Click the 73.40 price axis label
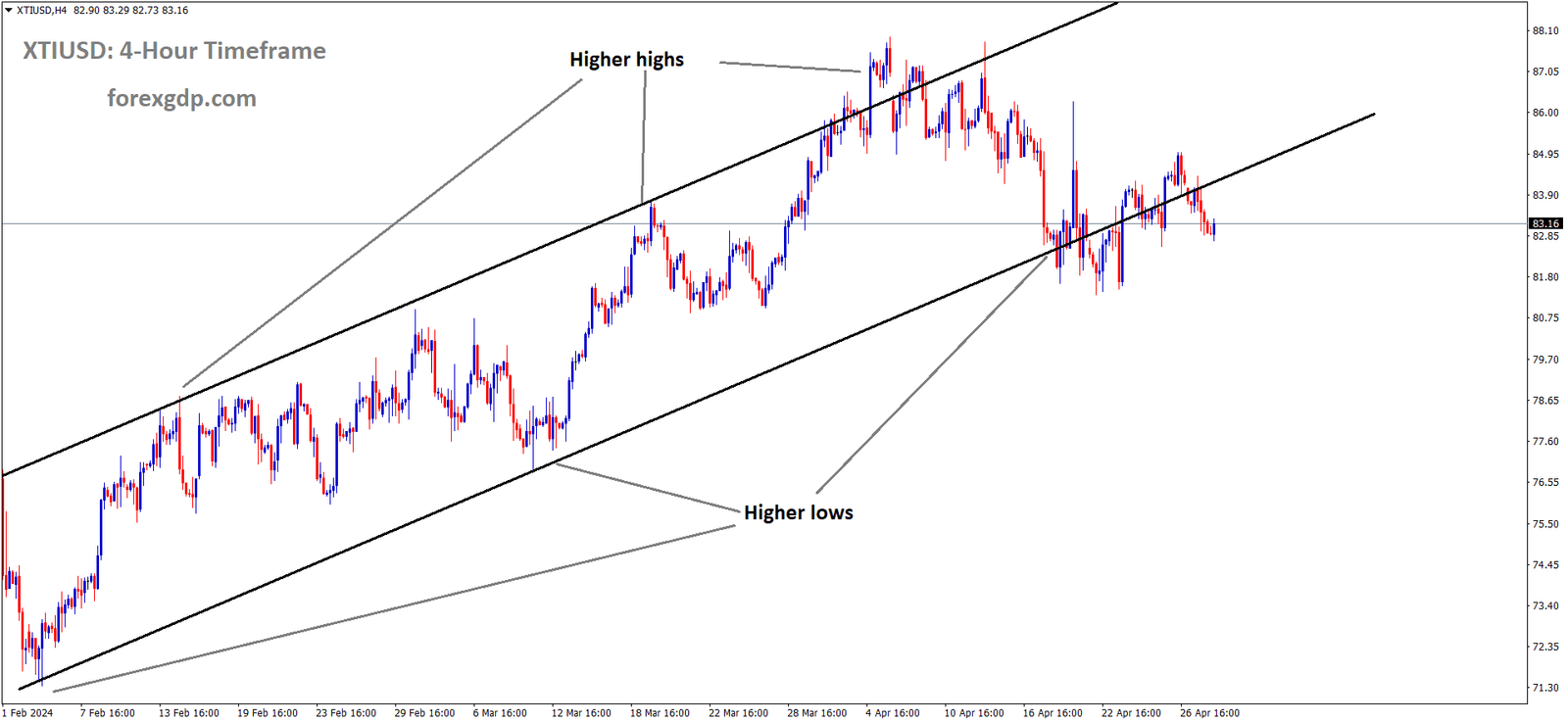 tap(1545, 605)
